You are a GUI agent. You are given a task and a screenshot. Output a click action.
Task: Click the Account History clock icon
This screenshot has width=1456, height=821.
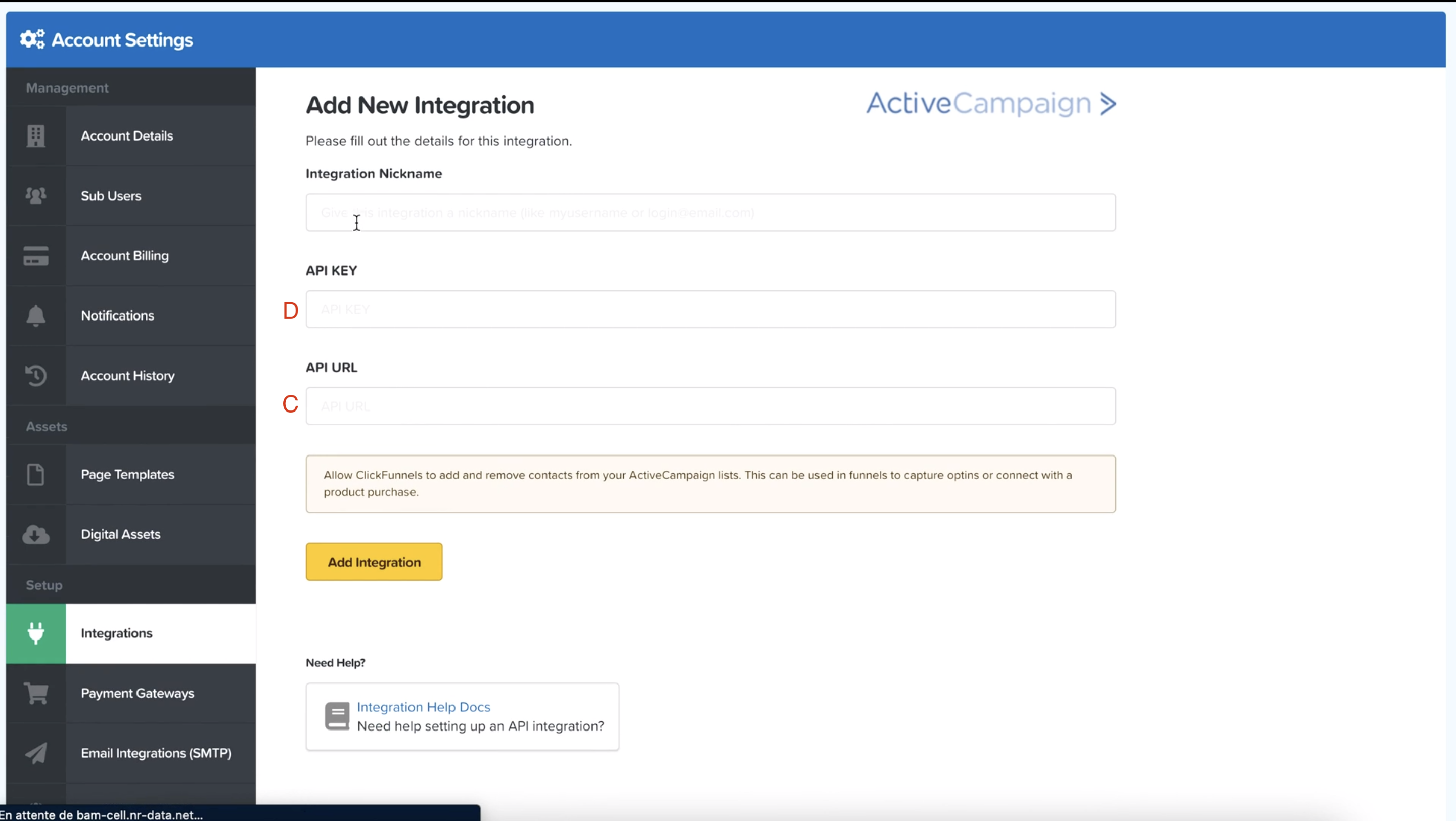coord(35,375)
